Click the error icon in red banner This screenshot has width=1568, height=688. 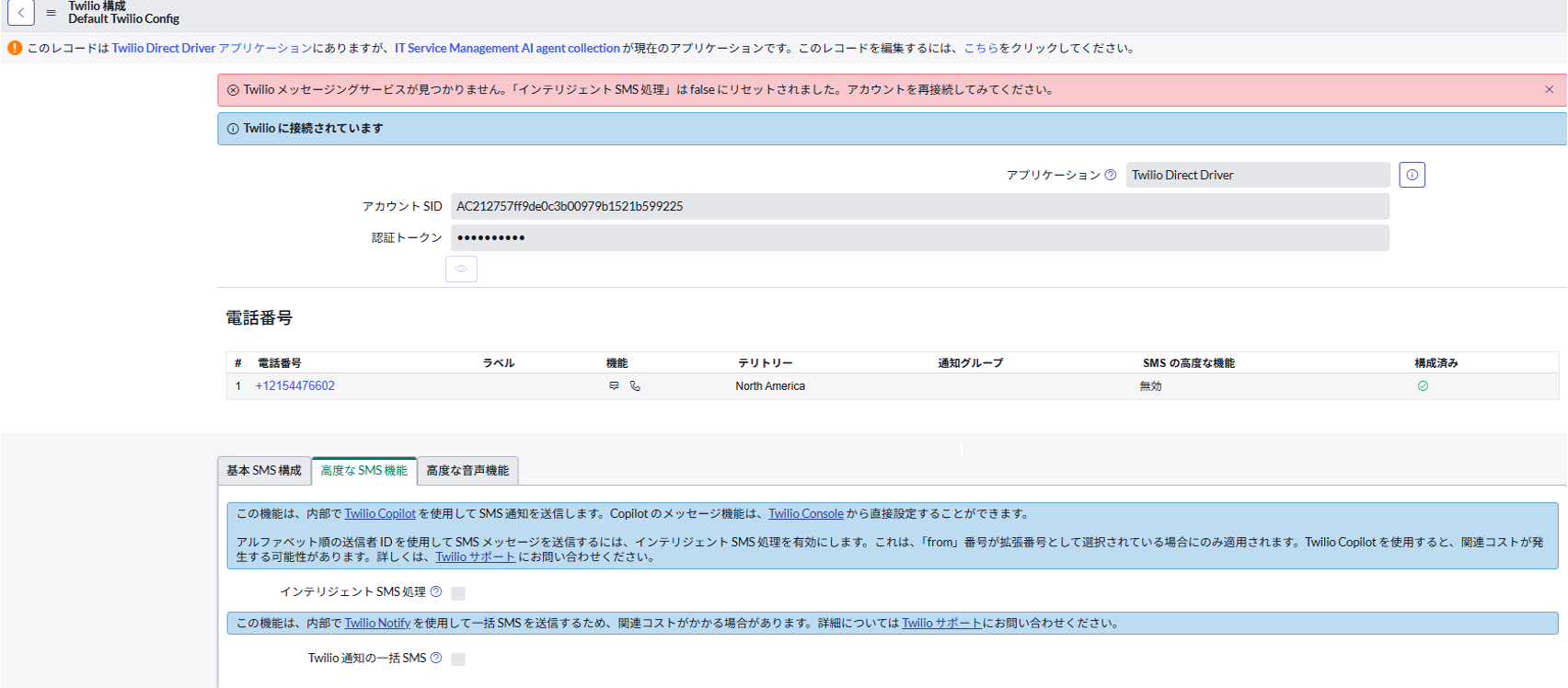pyautogui.click(x=233, y=90)
